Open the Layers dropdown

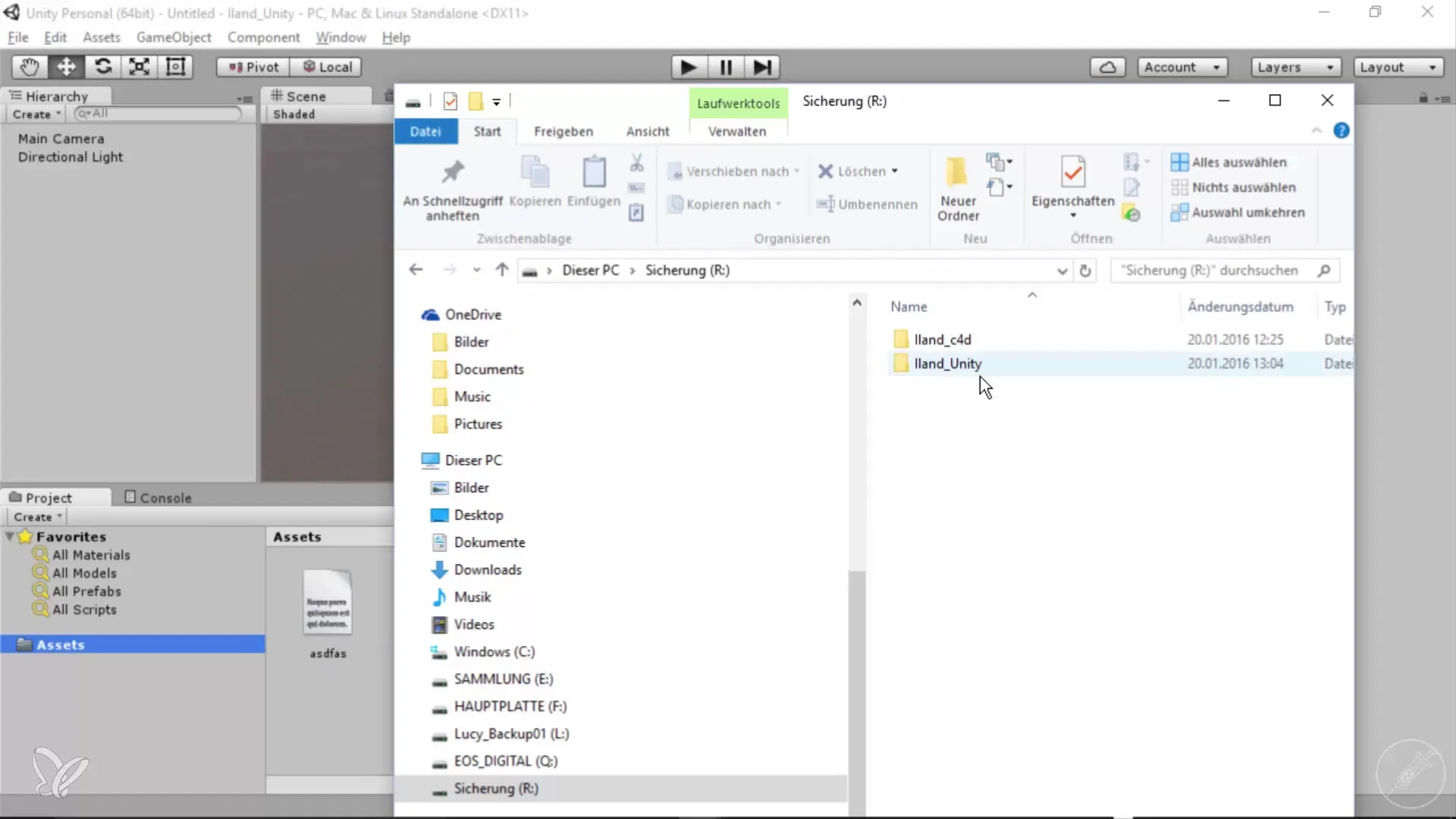pos(1295,67)
